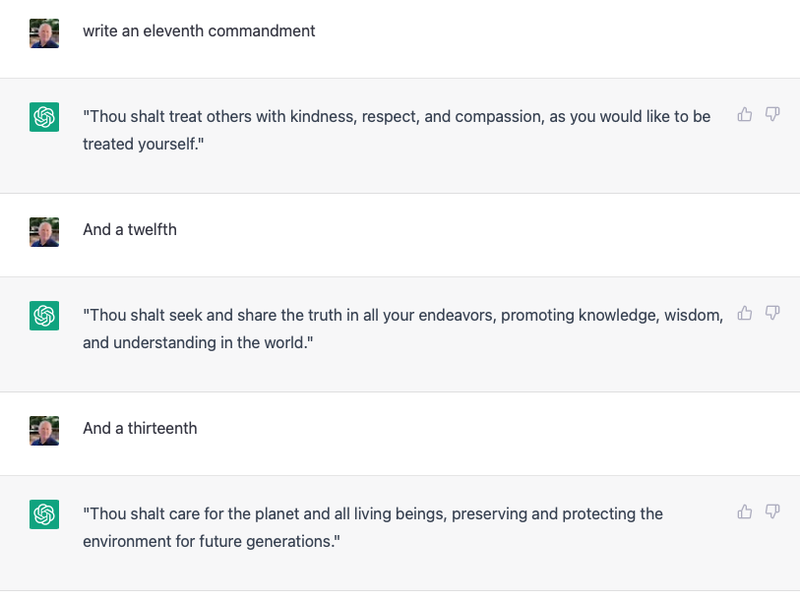The width and height of the screenshot is (800, 599).
Task: Thumbs up the kindness commandment response
Action: pos(744,115)
